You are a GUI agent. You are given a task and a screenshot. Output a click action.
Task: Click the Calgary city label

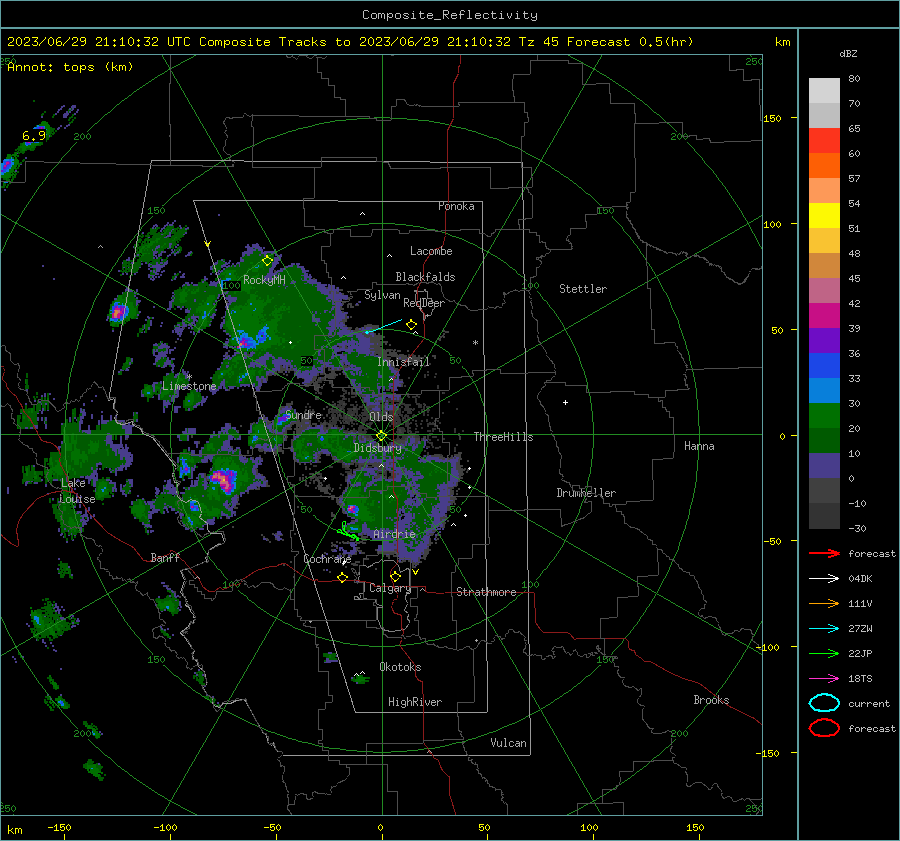click(390, 588)
